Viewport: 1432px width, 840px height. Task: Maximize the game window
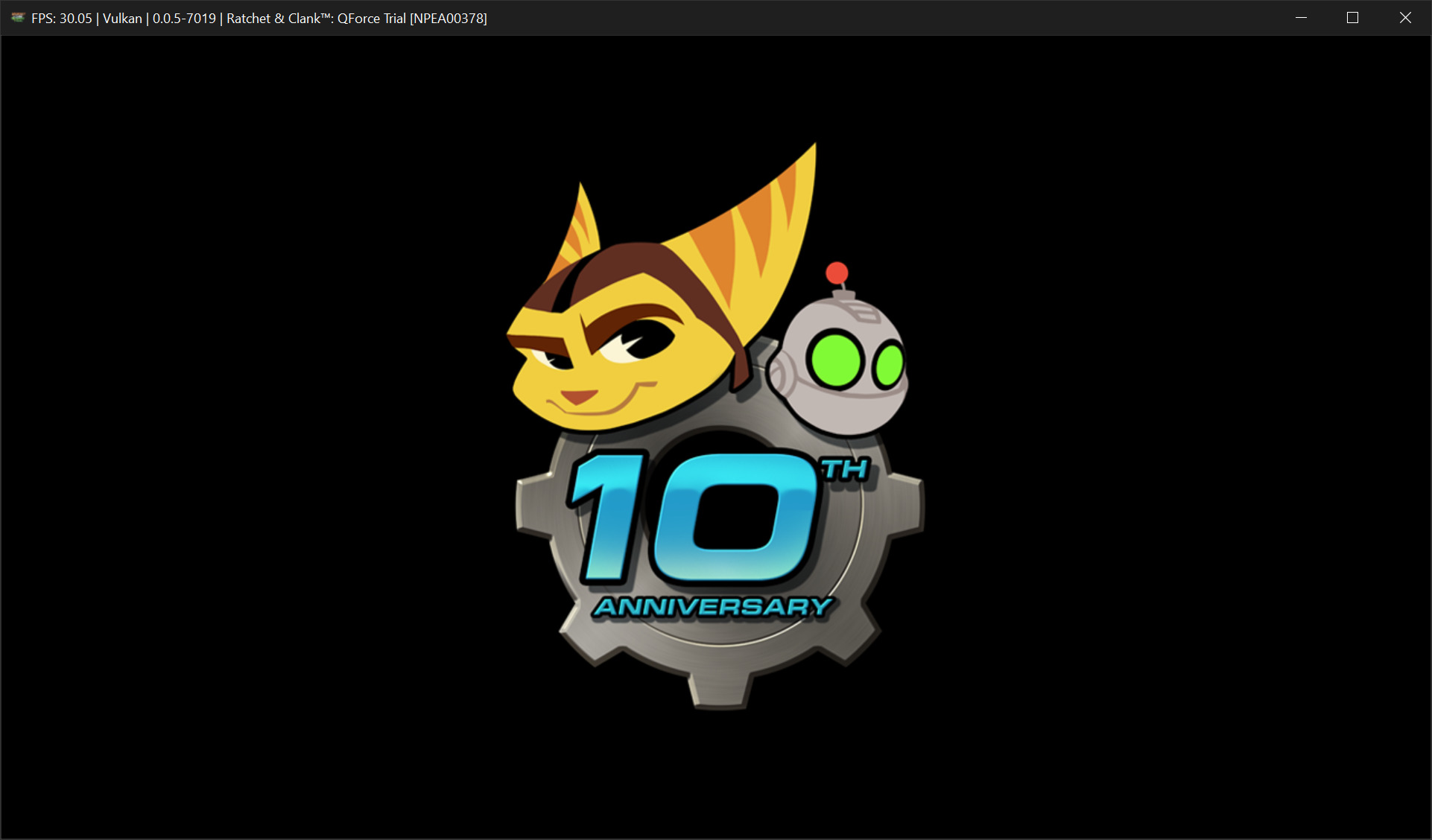tap(1353, 18)
